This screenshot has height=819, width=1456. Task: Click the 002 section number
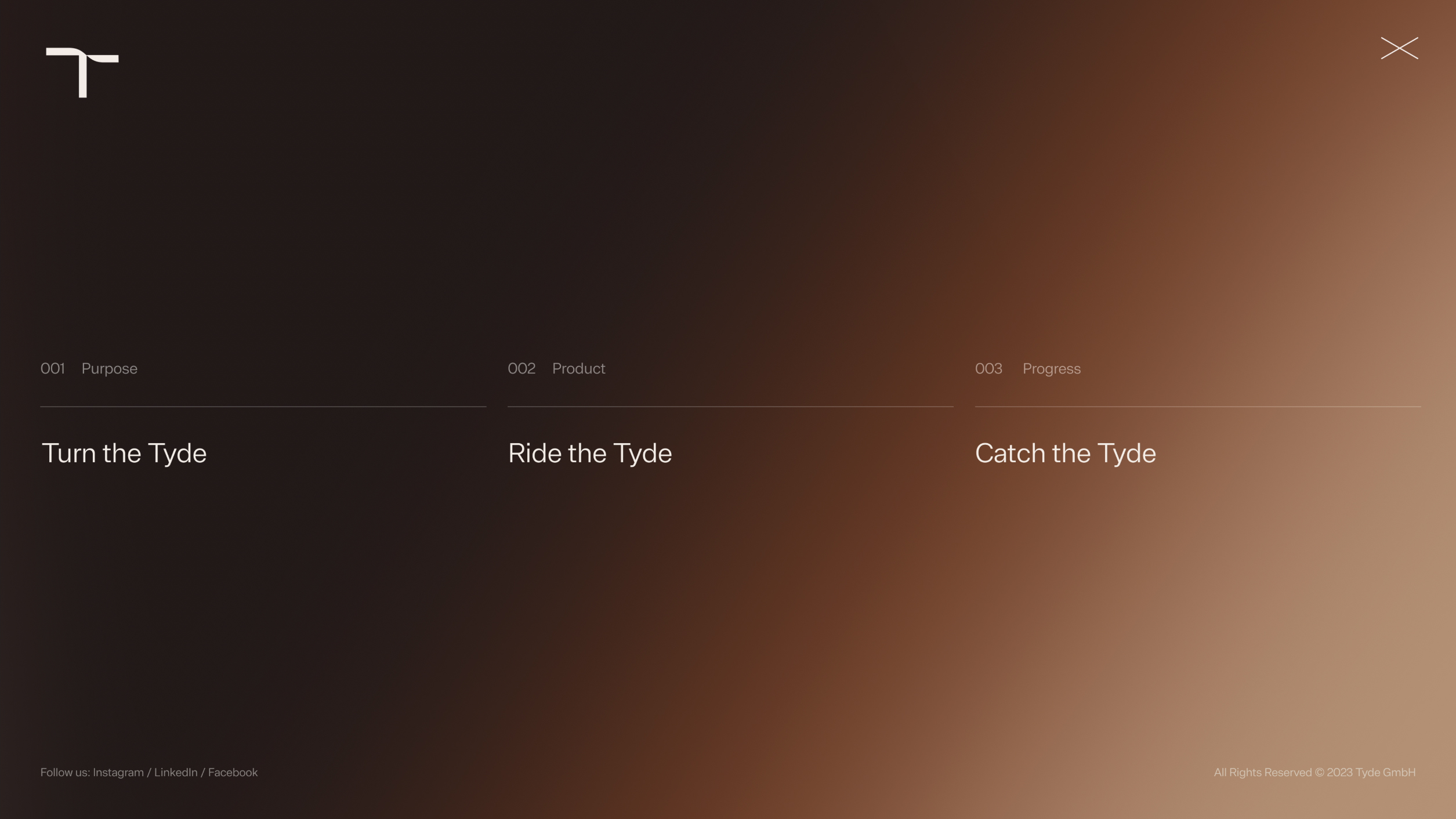coord(521,369)
